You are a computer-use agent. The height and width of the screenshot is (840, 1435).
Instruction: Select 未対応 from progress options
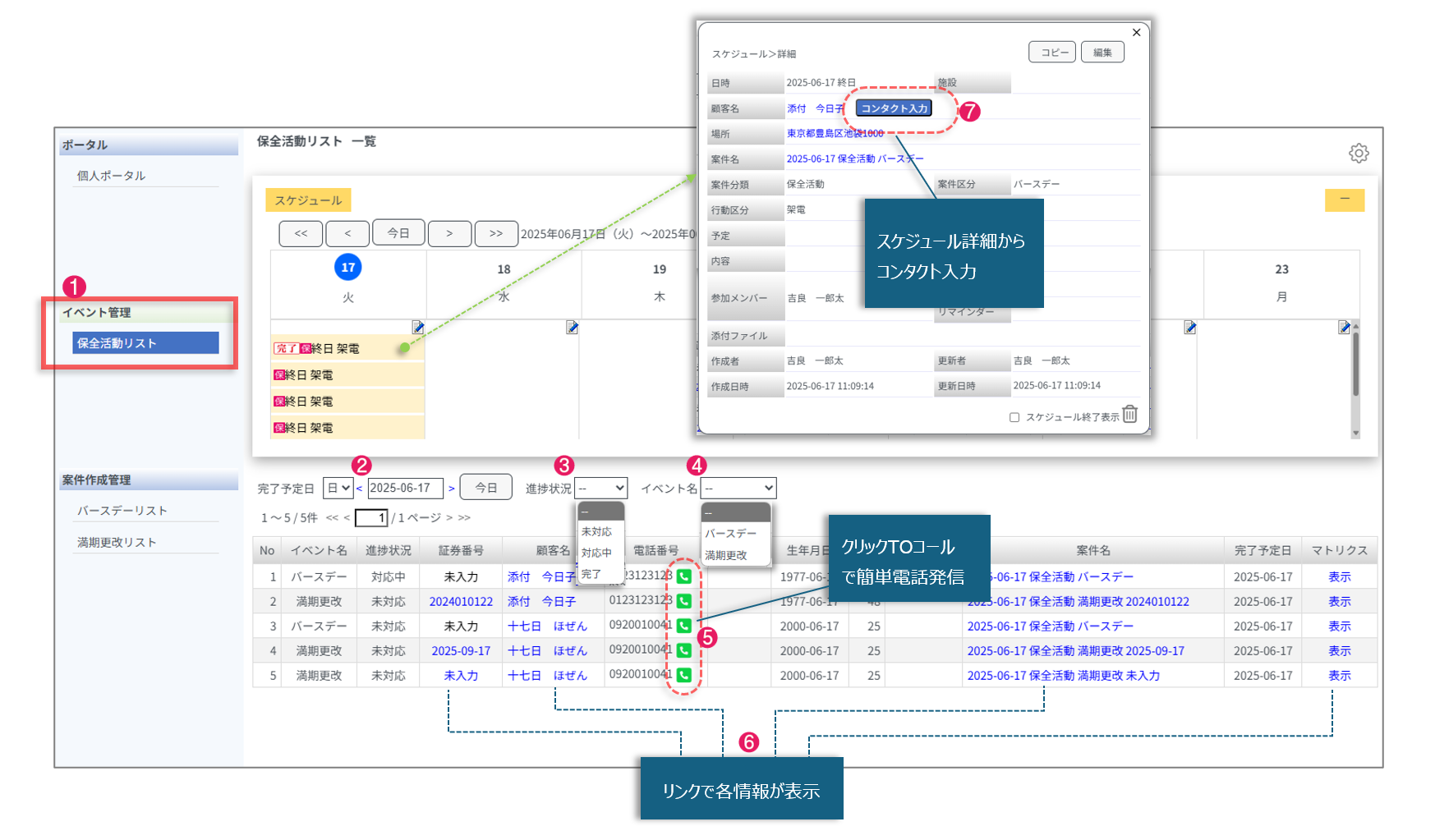(596, 532)
